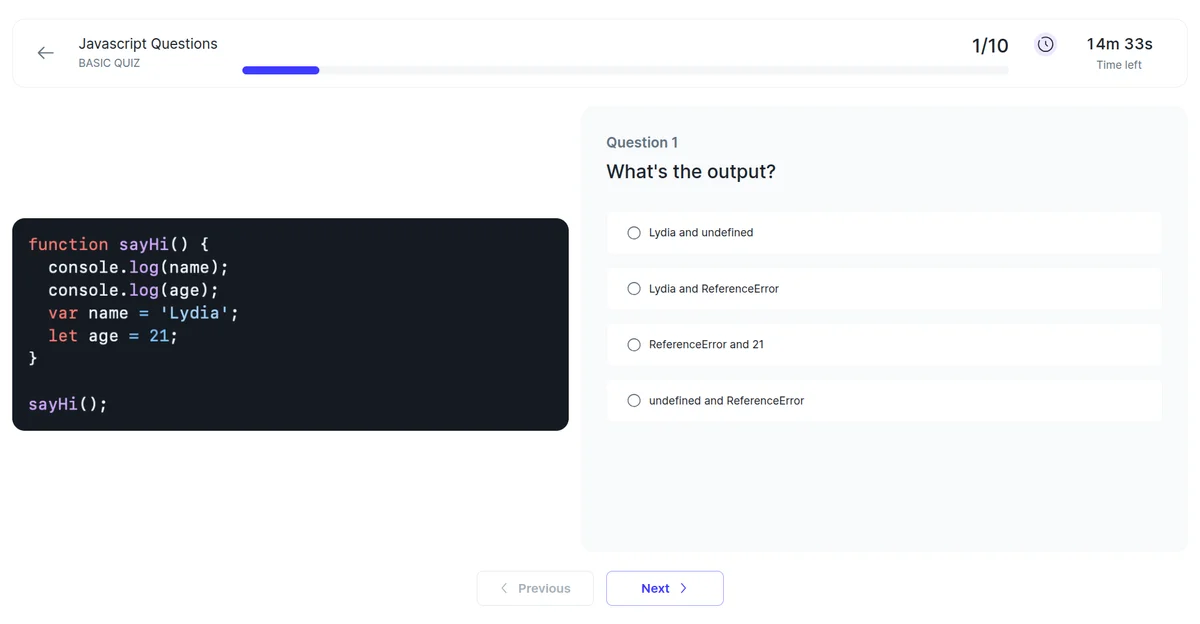1200x624 pixels.
Task: Click the 'Javascript Questions' quiz title
Action: [148, 43]
